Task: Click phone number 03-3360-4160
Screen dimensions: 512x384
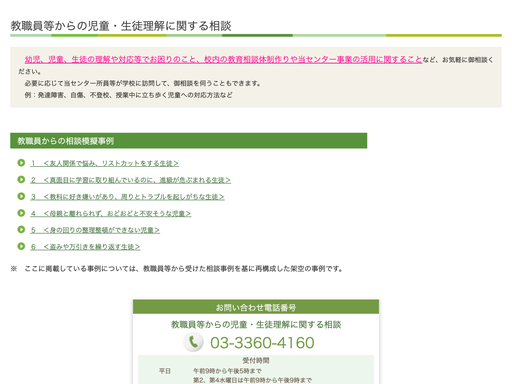Action: [x=262, y=343]
